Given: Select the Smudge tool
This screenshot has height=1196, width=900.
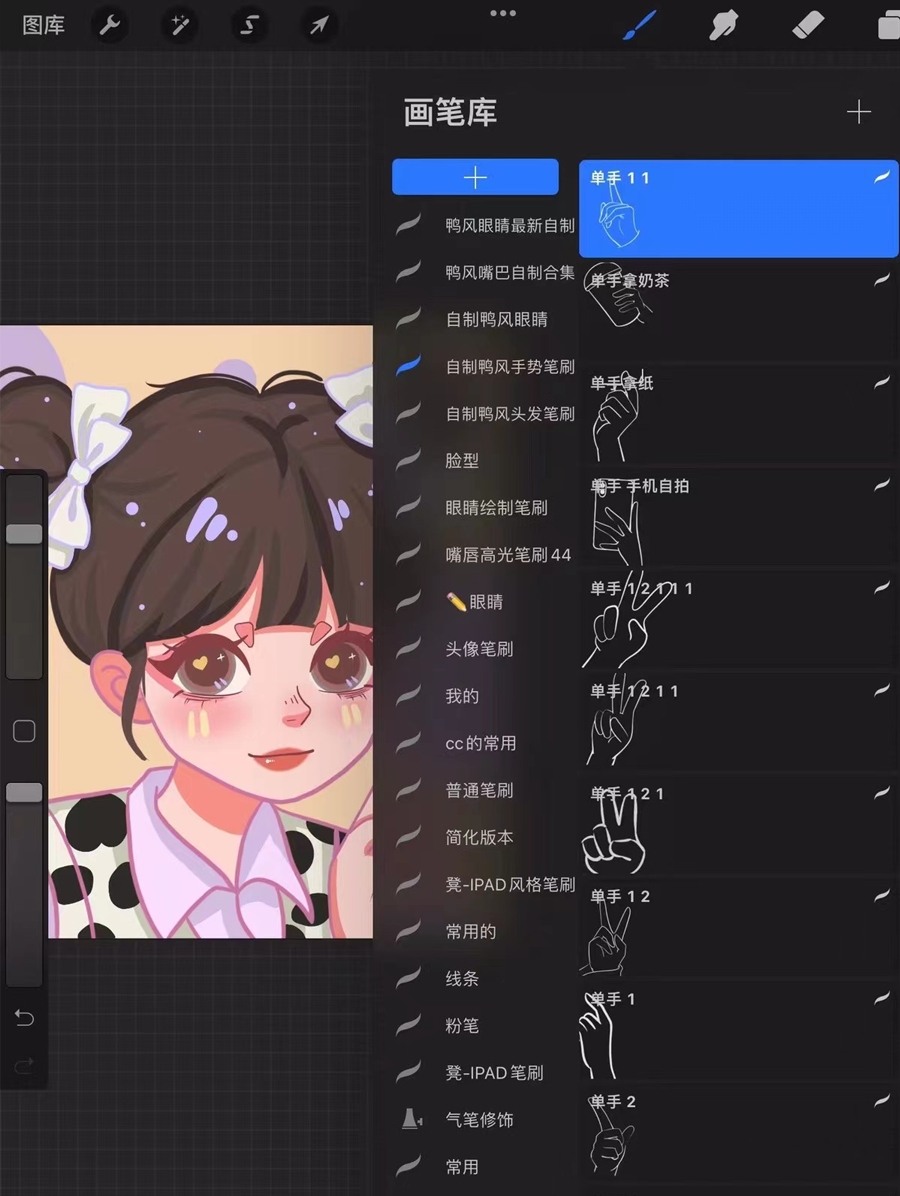Looking at the screenshot, I should [x=723, y=25].
